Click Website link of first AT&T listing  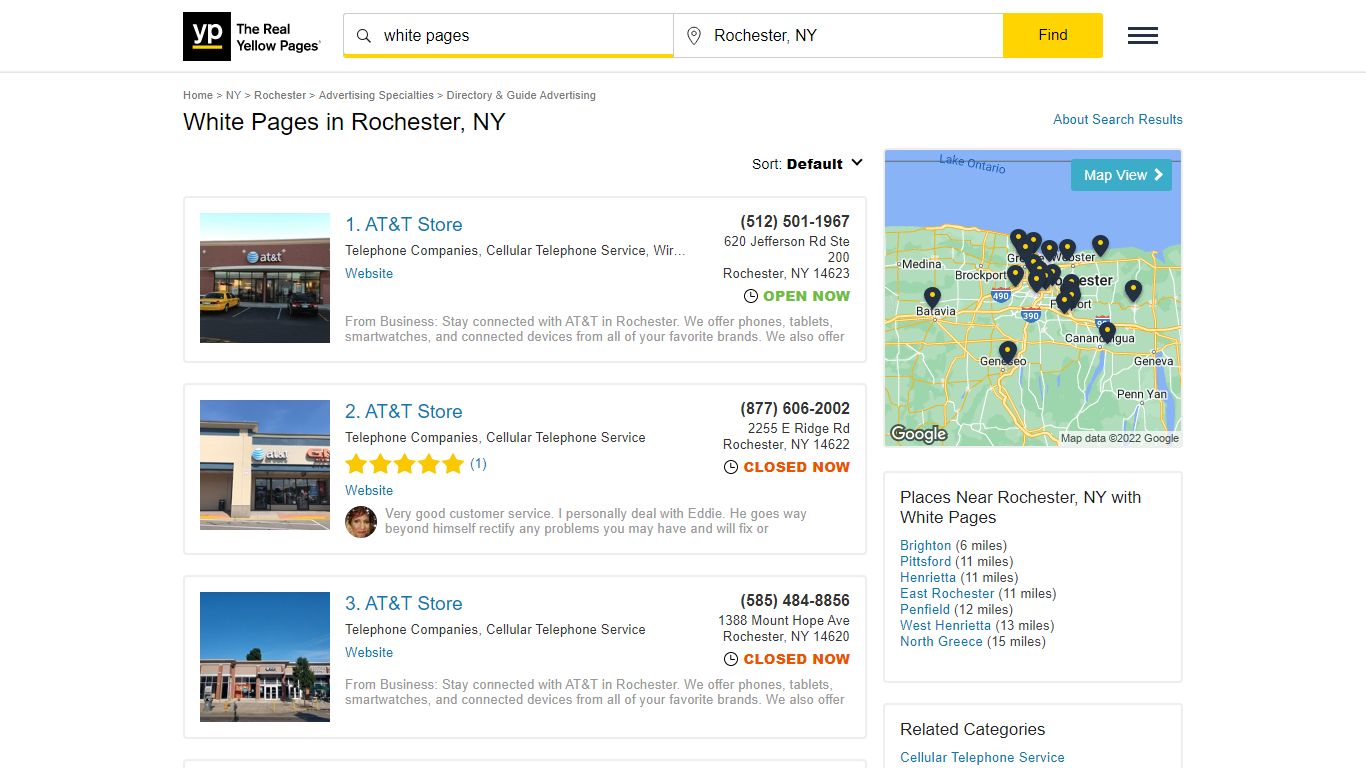[369, 274]
